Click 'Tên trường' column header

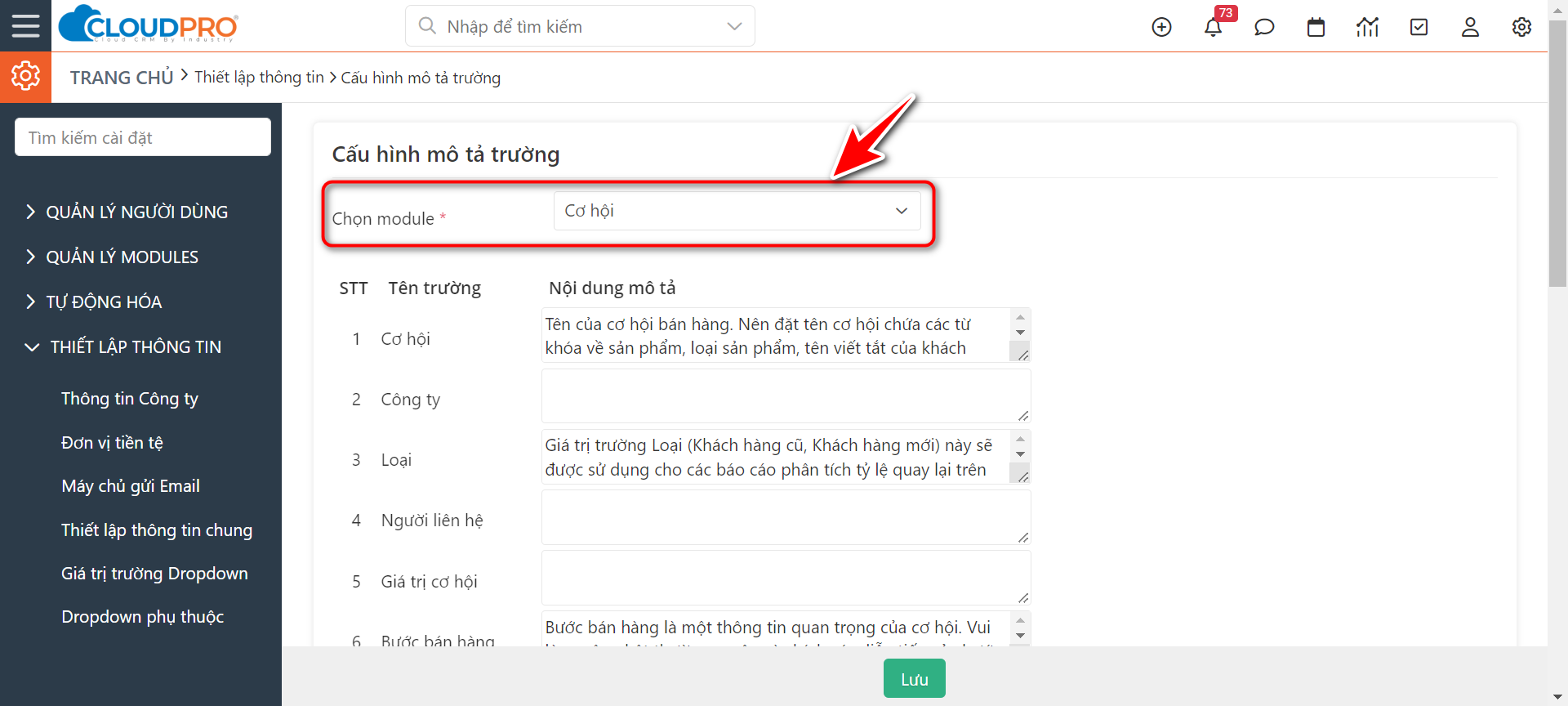tap(434, 288)
